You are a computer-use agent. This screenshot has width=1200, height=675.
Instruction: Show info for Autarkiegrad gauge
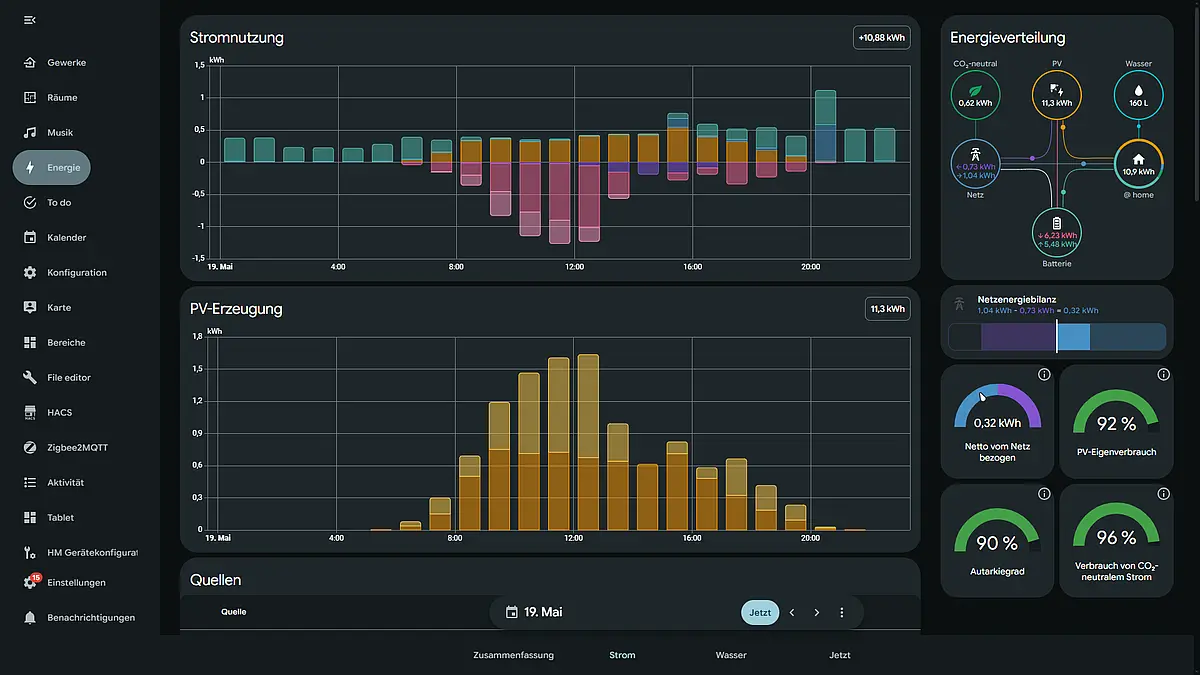click(1044, 494)
